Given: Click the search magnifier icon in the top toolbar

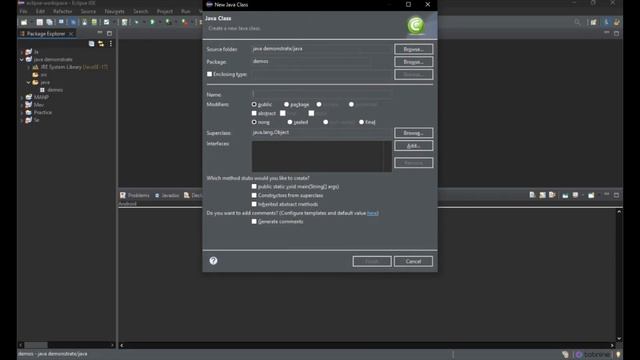Looking at the screenshot, I should 577,22.
